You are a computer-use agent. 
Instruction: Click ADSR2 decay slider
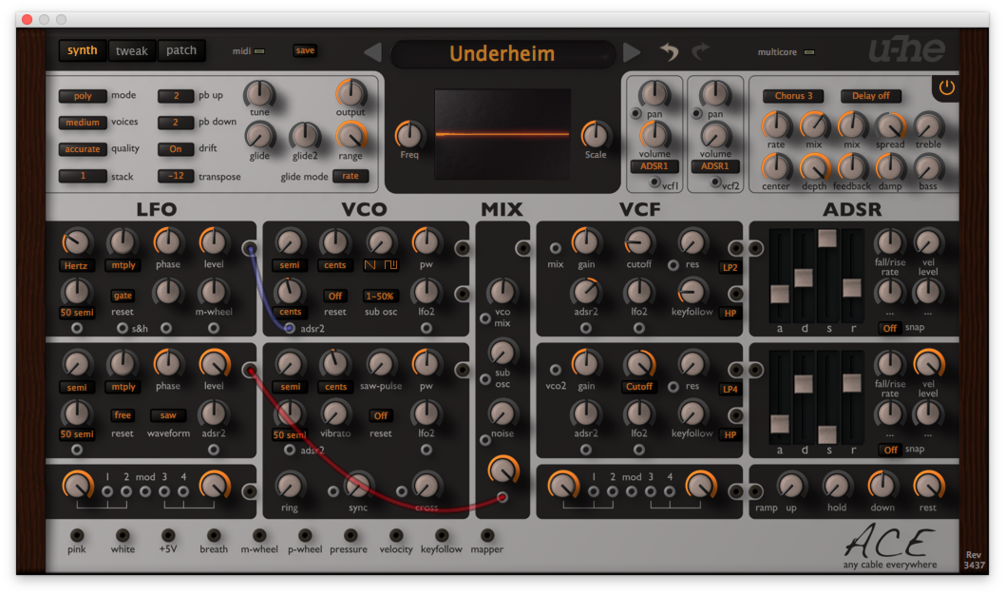click(x=804, y=384)
